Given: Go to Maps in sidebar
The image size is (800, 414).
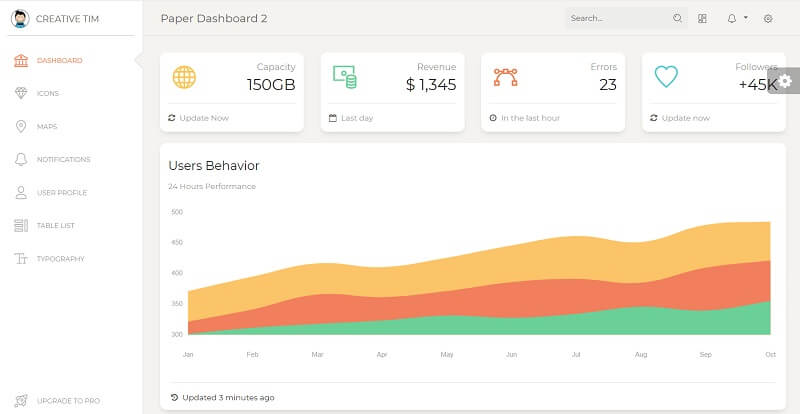Looking at the screenshot, I should (x=46, y=127).
